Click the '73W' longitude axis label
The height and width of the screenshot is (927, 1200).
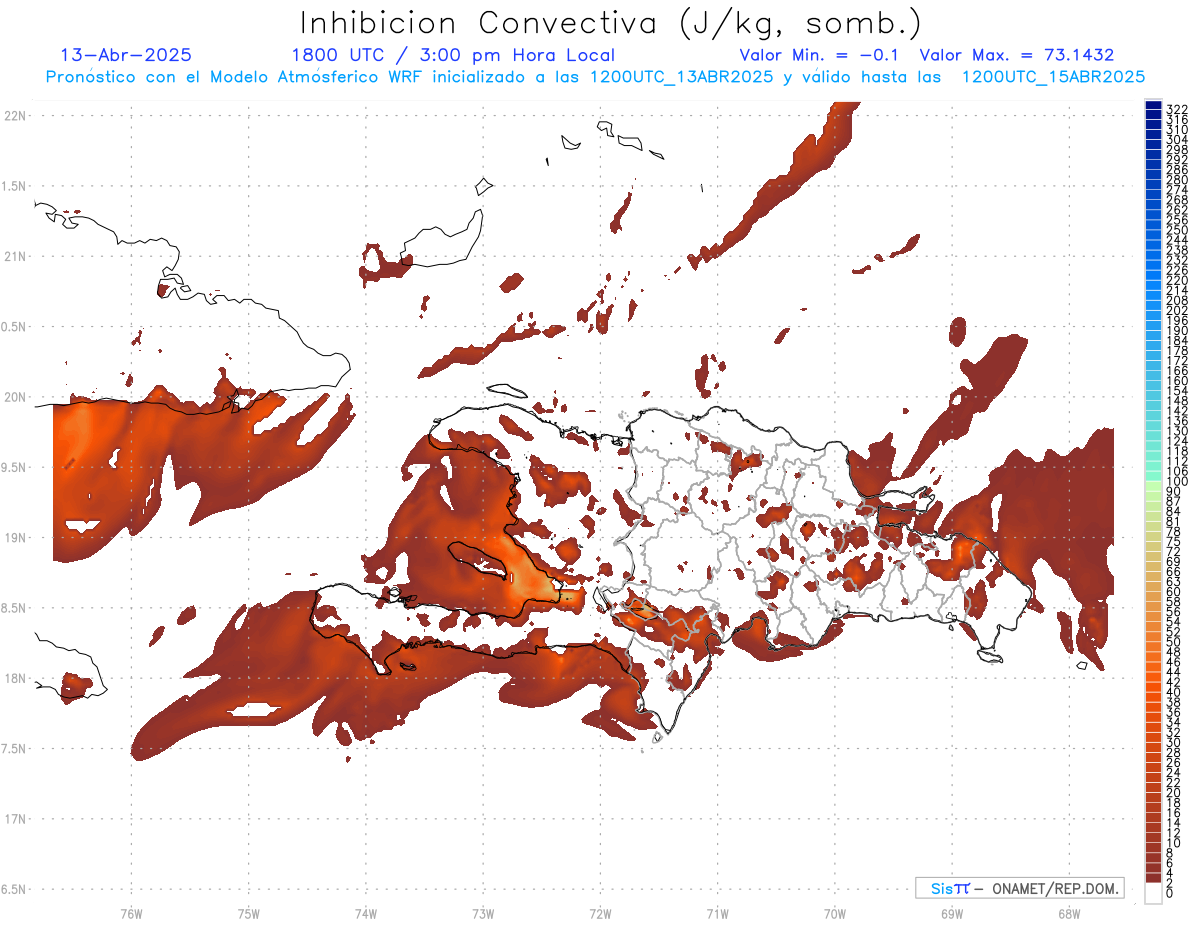(x=483, y=913)
